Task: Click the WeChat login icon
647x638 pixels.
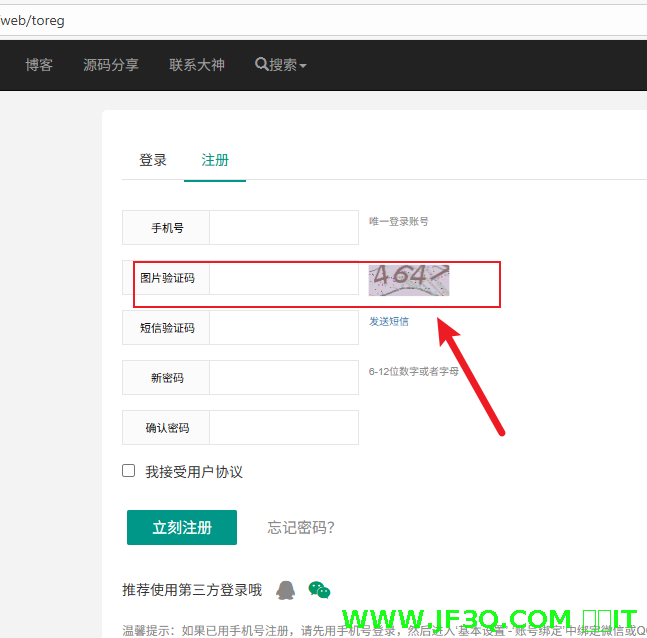Action: tap(319, 590)
